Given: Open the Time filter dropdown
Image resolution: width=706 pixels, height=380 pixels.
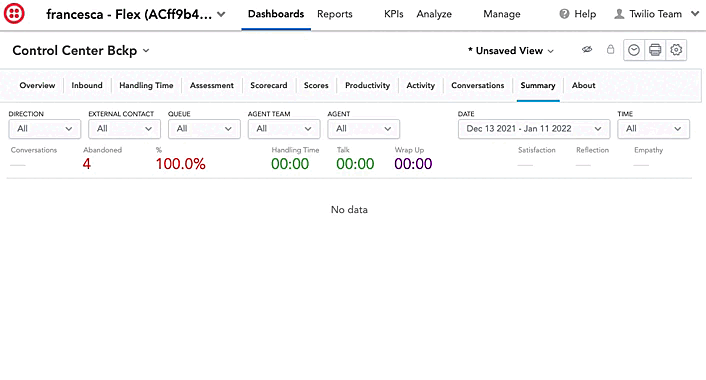Looking at the screenshot, I should 653,129.
